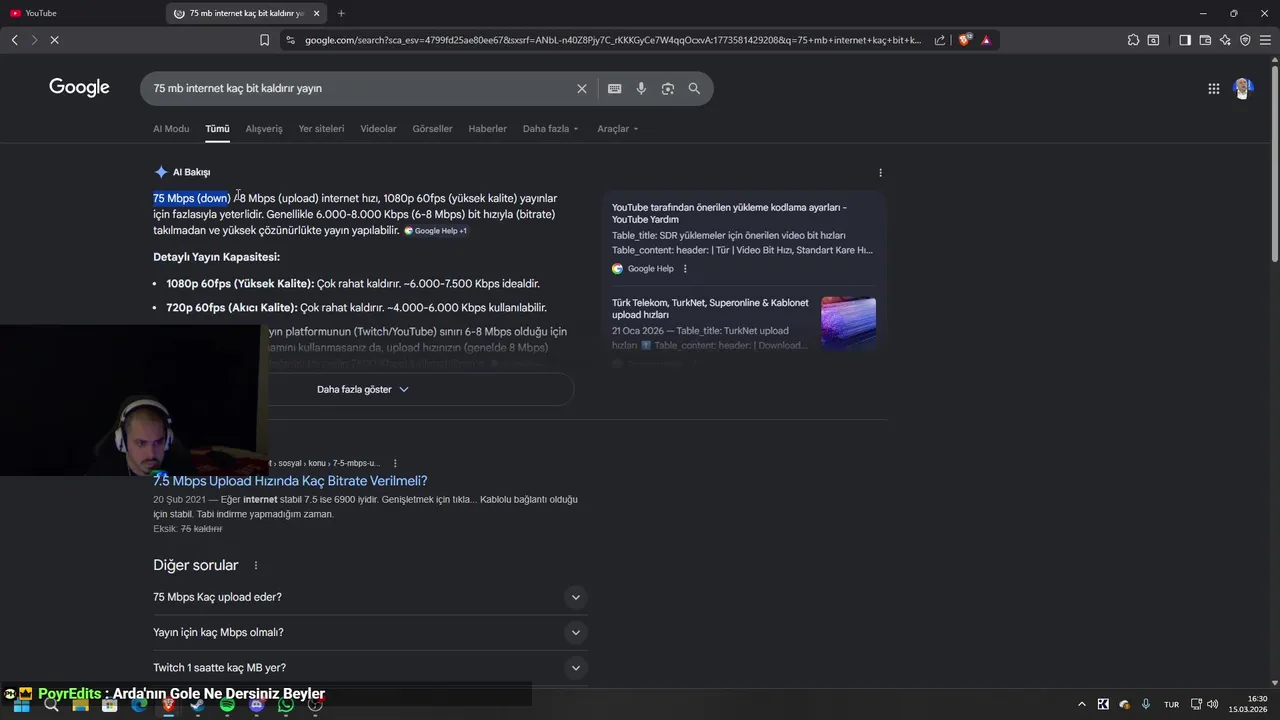1280x720 pixels.
Task: Close the current Google search tab
Action: point(317,13)
